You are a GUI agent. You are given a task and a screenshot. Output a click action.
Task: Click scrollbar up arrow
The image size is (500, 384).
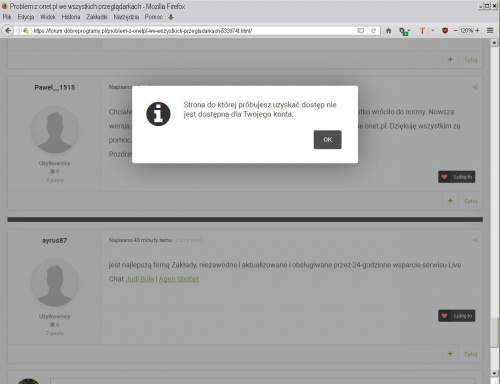tap(494, 42)
